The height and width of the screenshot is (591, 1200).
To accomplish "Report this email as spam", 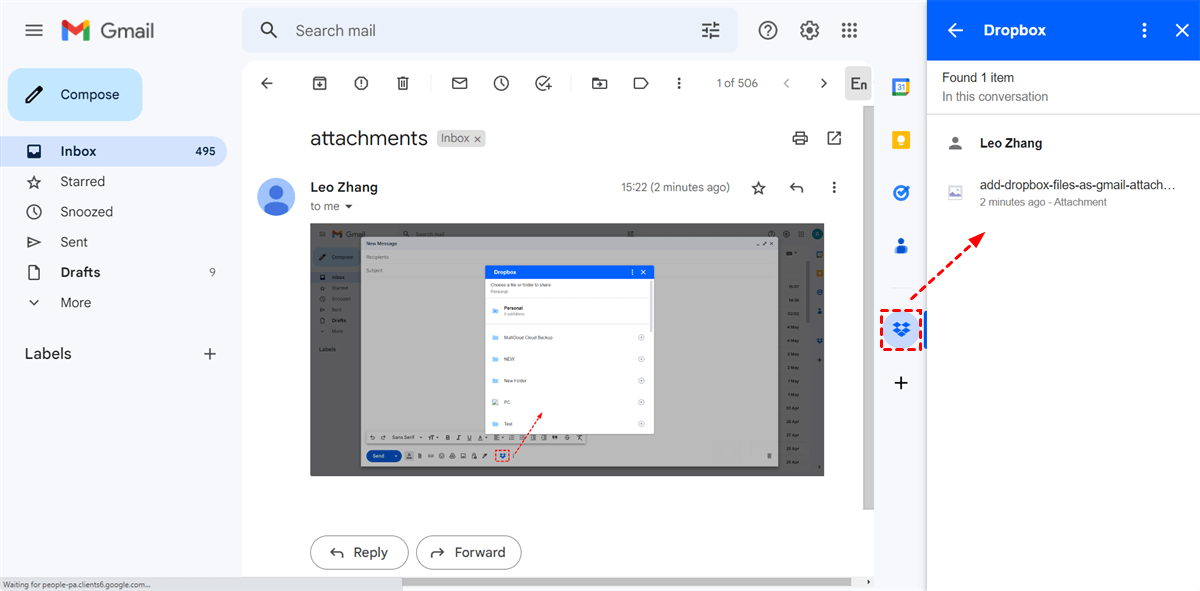I will coord(361,83).
